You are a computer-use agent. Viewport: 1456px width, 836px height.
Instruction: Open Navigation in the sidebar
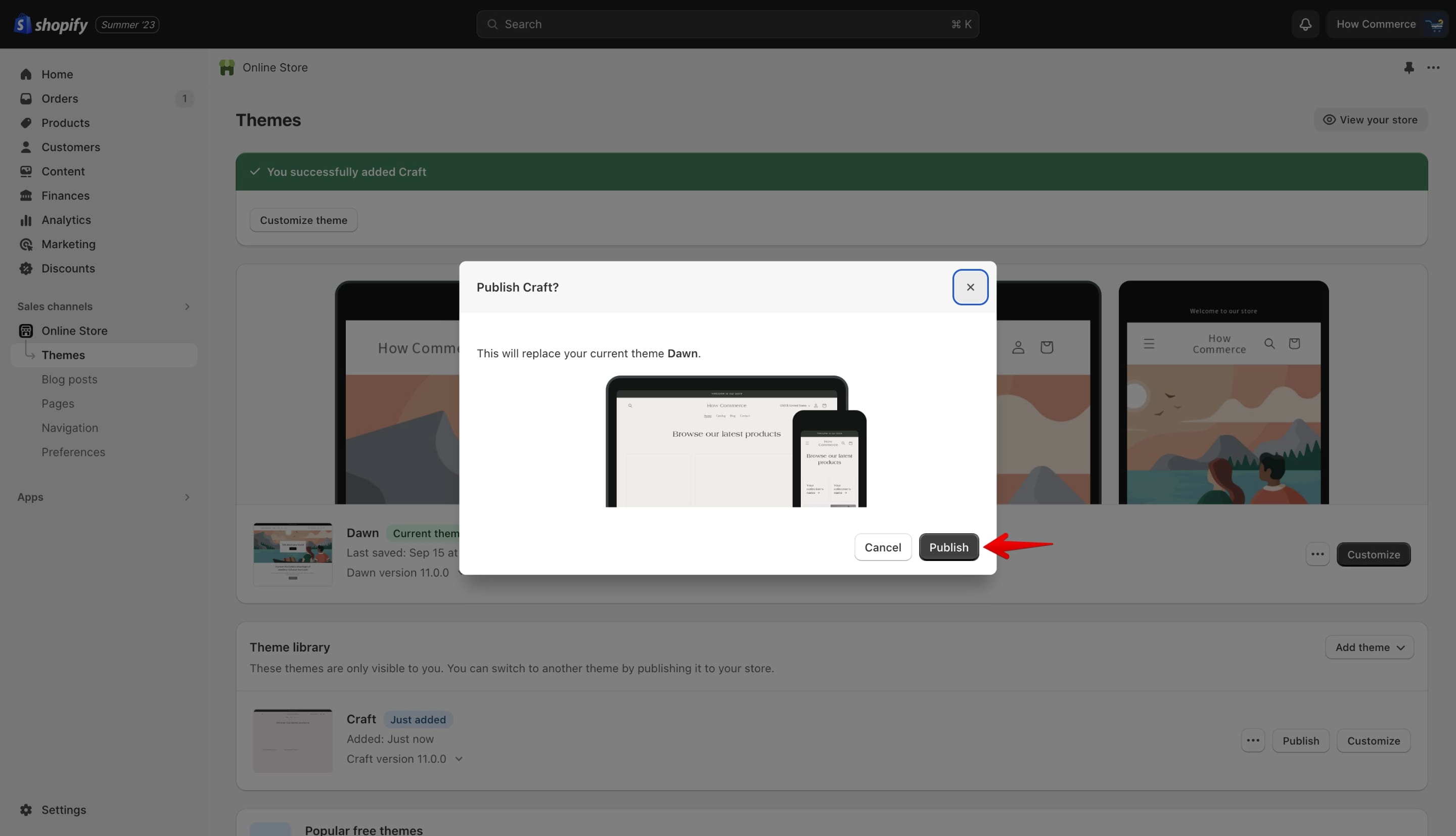coord(69,428)
